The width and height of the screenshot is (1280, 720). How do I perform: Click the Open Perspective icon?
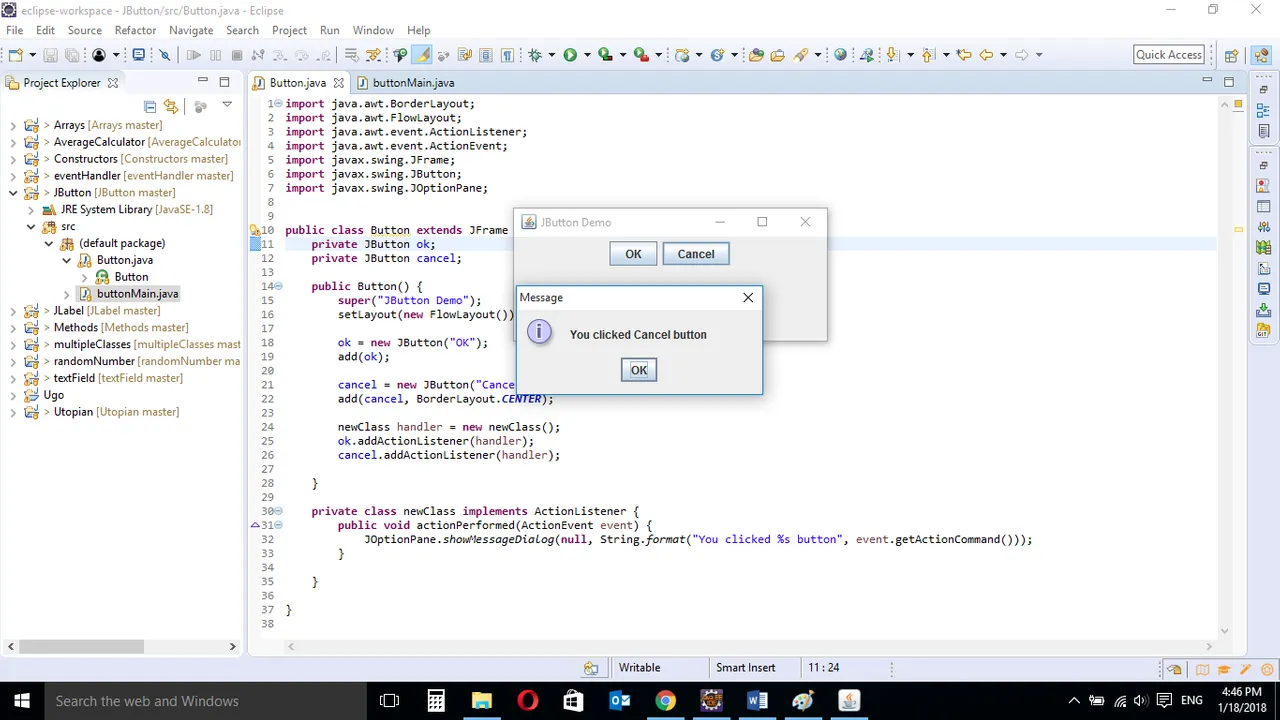pyautogui.click(x=1231, y=55)
